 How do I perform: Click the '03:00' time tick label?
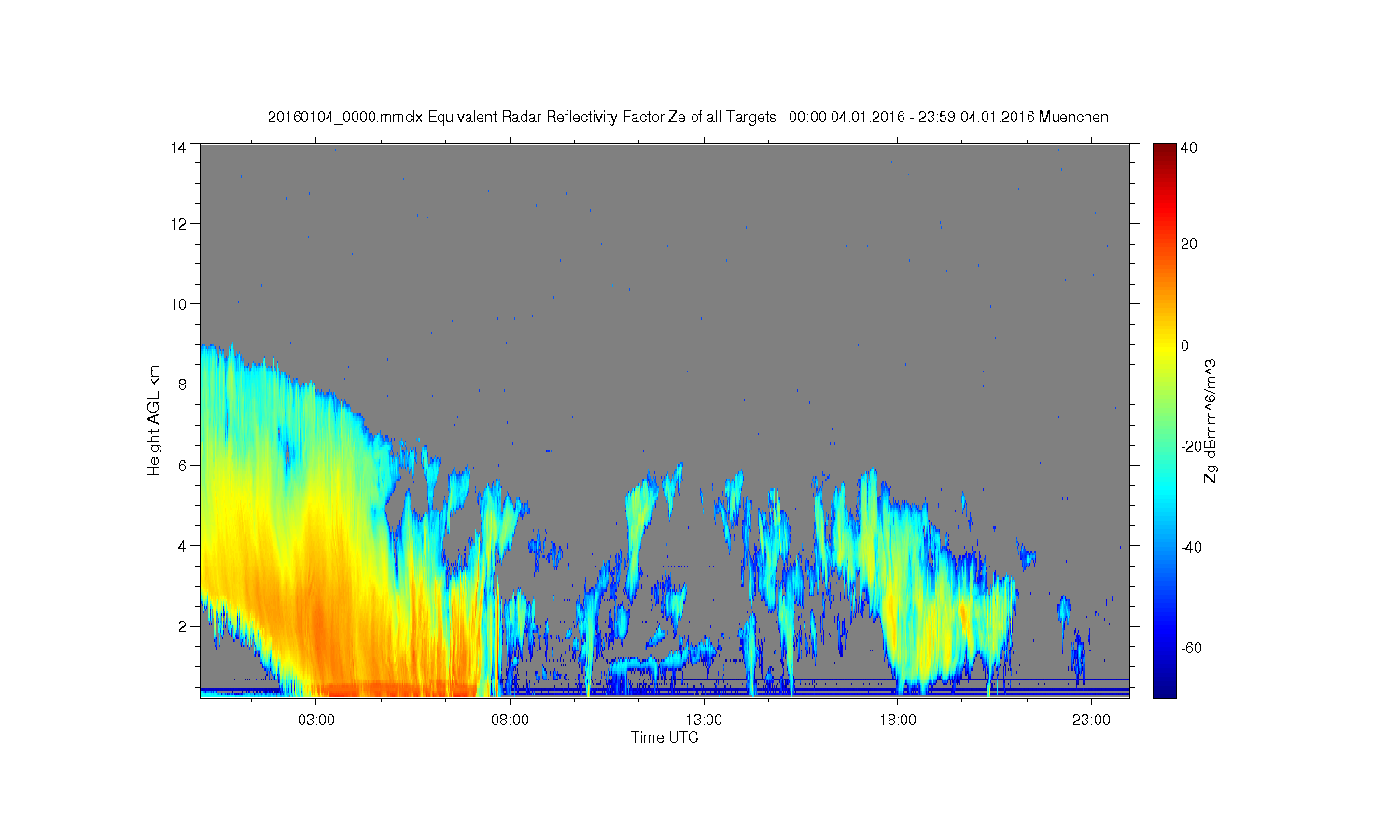(x=316, y=721)
